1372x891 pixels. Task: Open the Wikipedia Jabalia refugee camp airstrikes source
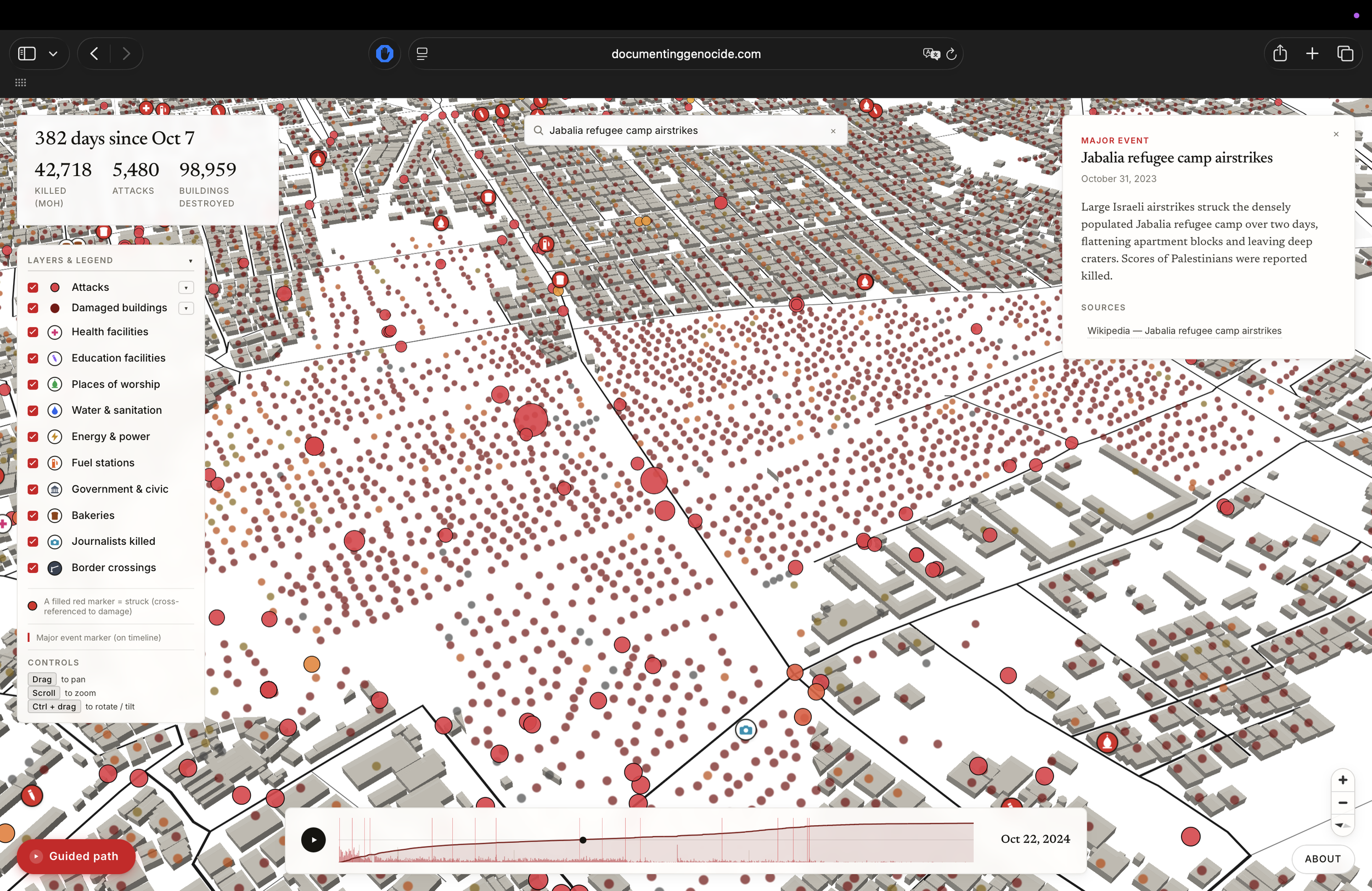point(1184,331)
